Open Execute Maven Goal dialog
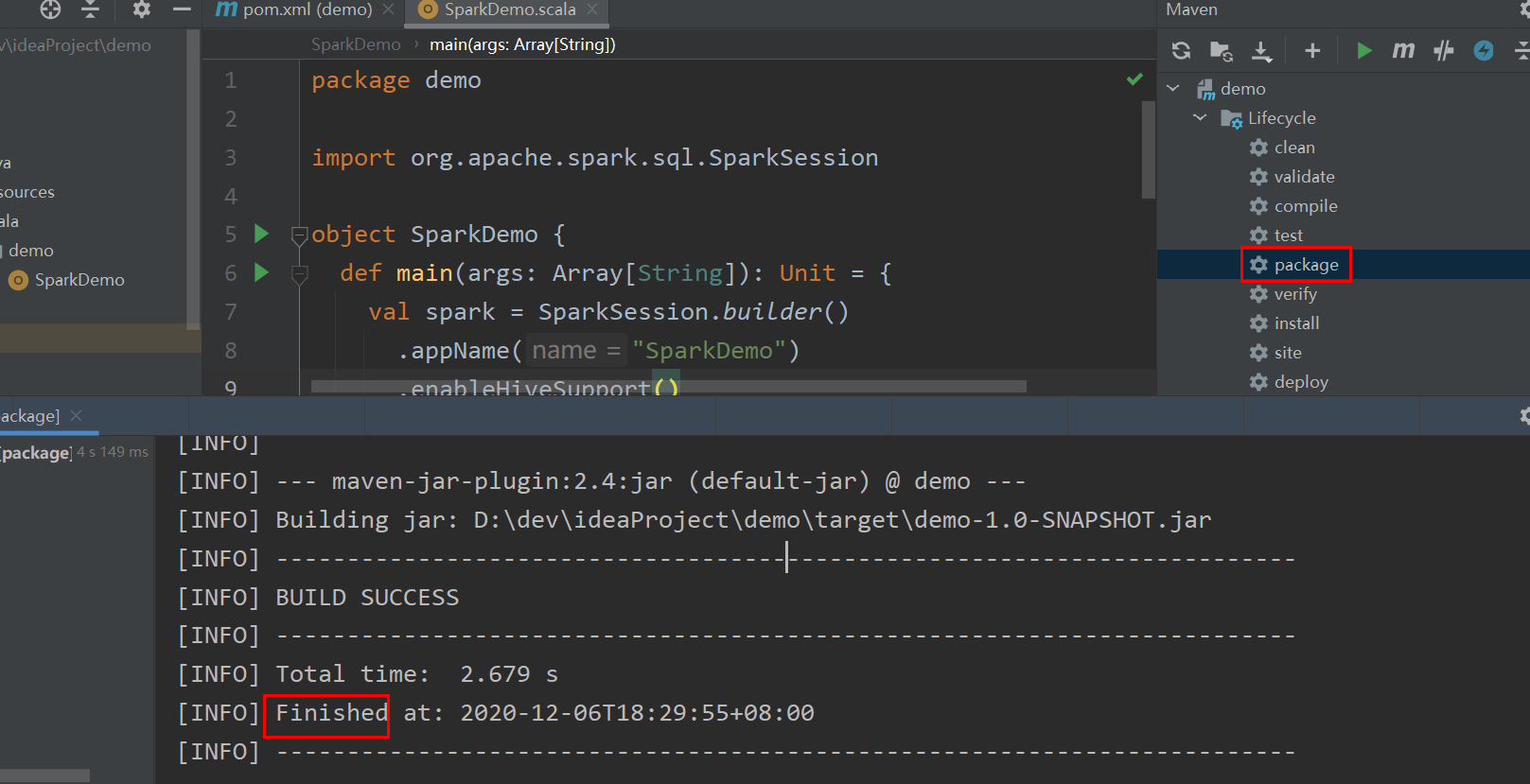Screen dimensions: 1530x784 (1403, 51)
